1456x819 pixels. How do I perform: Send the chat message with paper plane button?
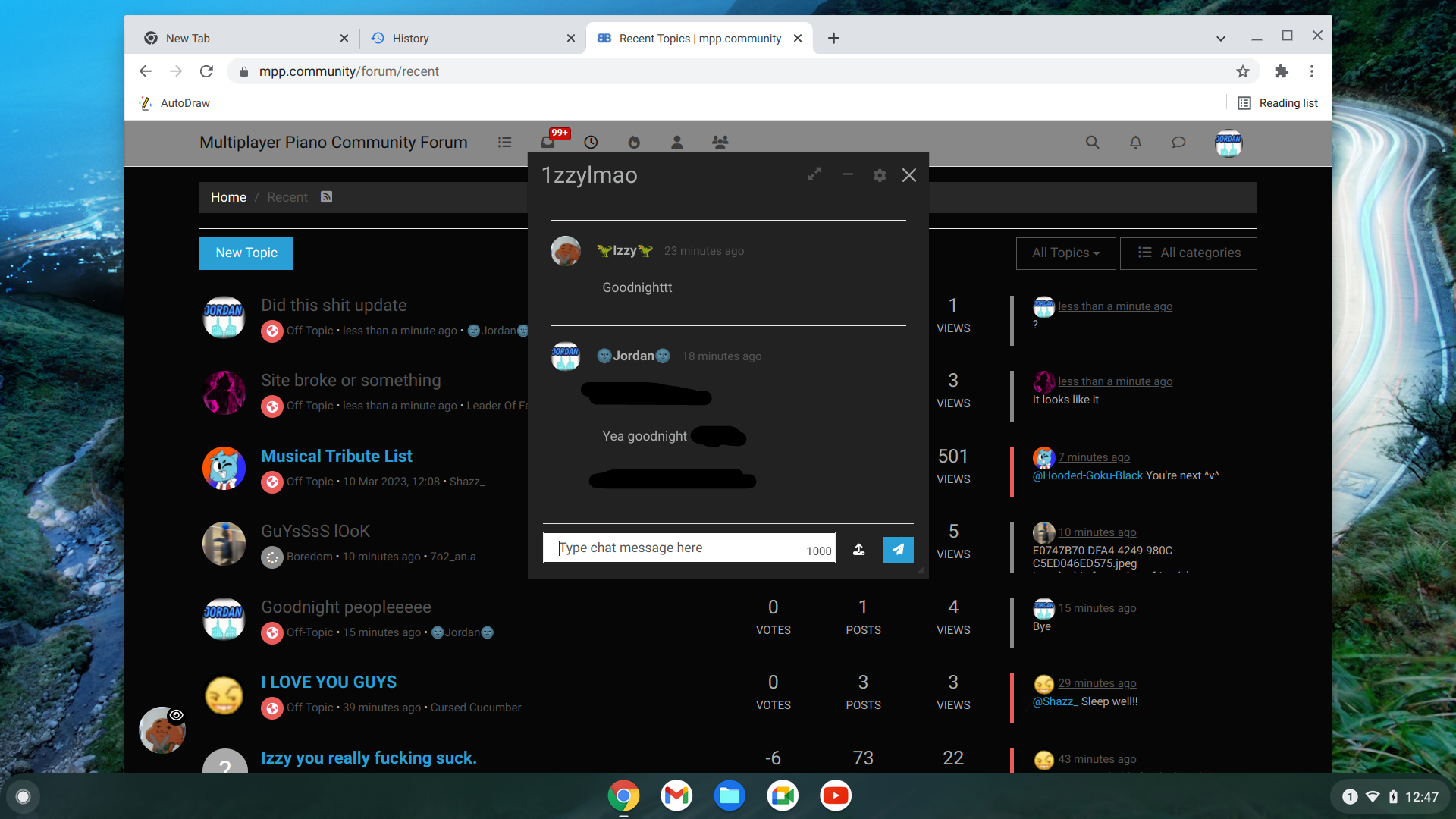[898, 550]
